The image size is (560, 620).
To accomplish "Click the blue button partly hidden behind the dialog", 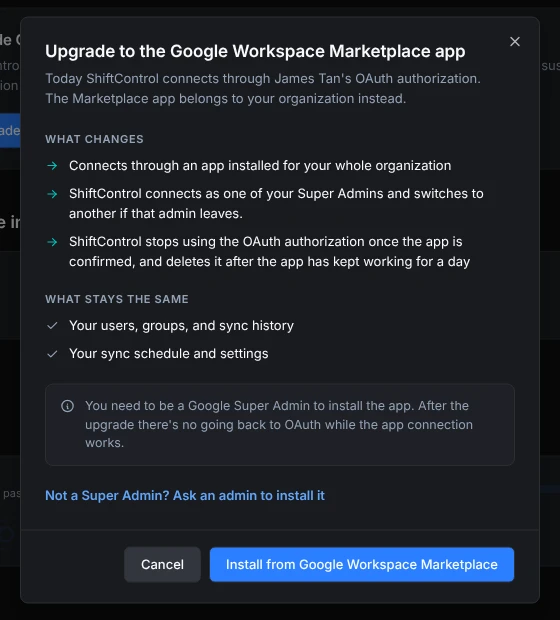I will coord(10,130).
